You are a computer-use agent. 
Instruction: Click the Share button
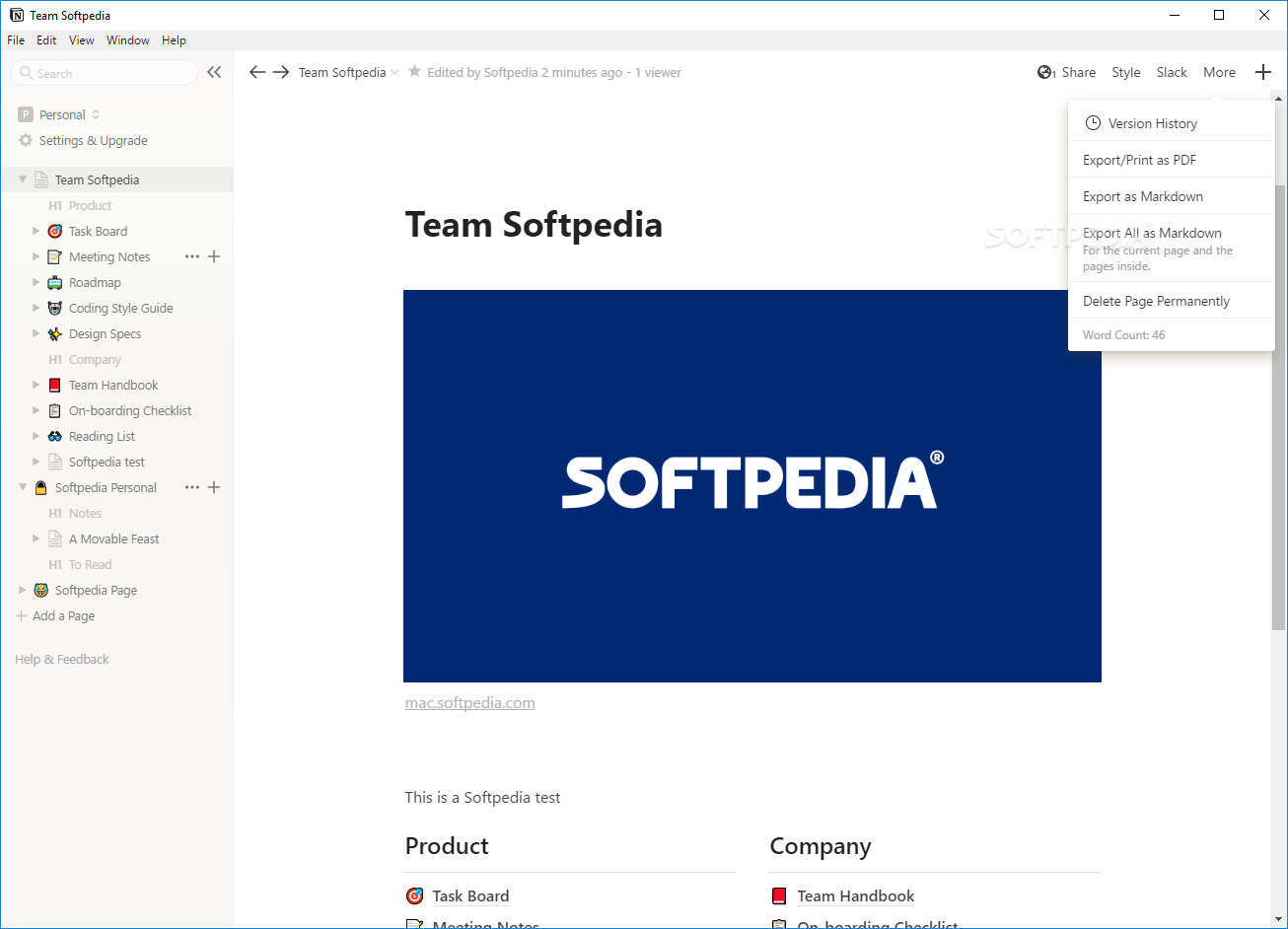tap(1067, 72)
